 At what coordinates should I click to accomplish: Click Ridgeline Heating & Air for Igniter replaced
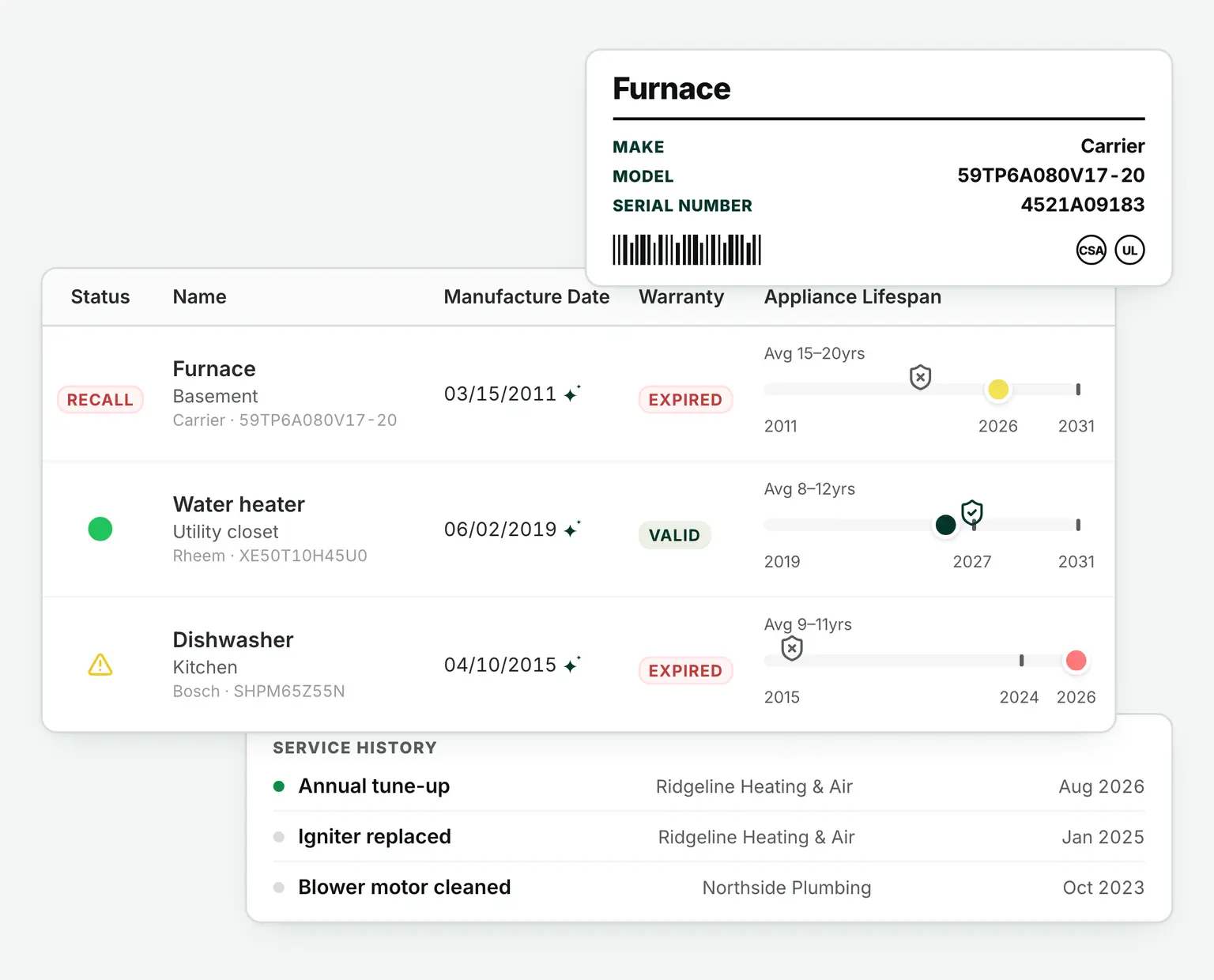coord(756,838)
